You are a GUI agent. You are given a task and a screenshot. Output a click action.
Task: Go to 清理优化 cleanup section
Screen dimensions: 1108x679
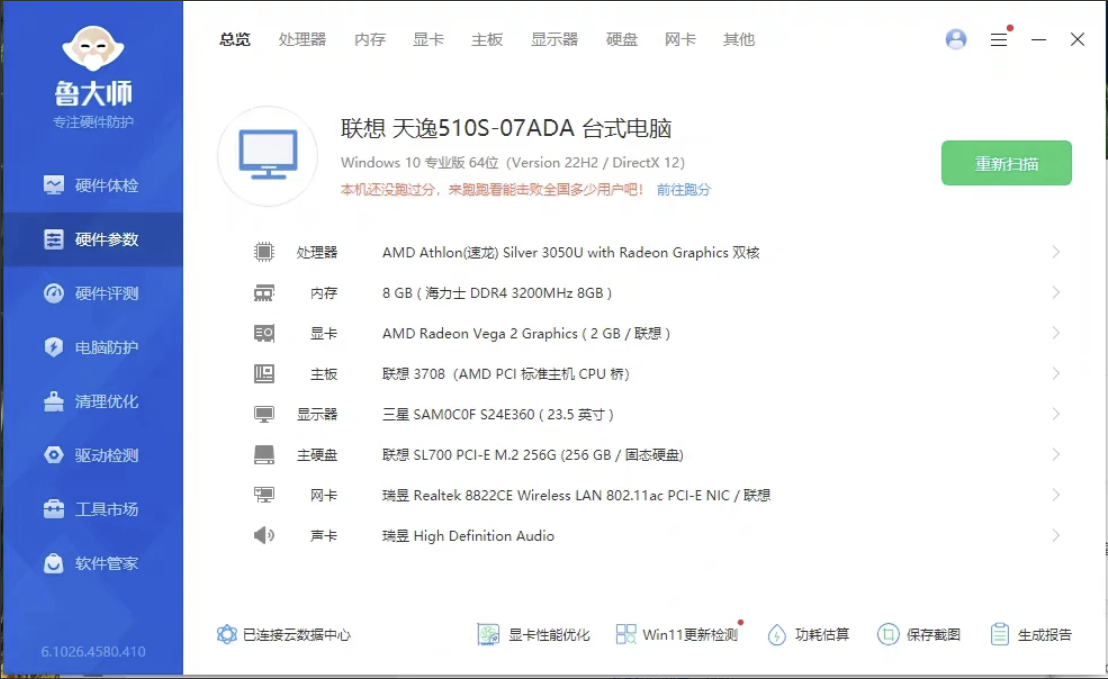click(x=92, y=401)
